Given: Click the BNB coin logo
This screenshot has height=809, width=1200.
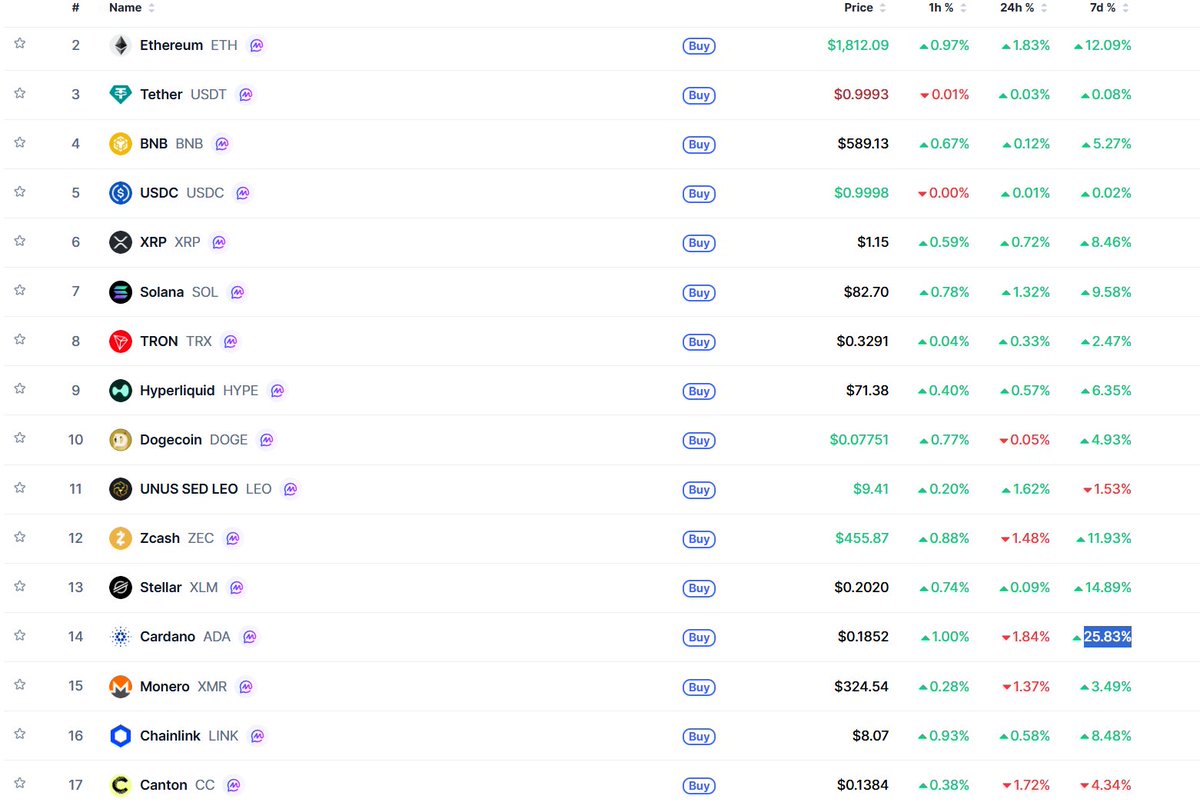Looking at the screenshot, I should coord(120,144).
